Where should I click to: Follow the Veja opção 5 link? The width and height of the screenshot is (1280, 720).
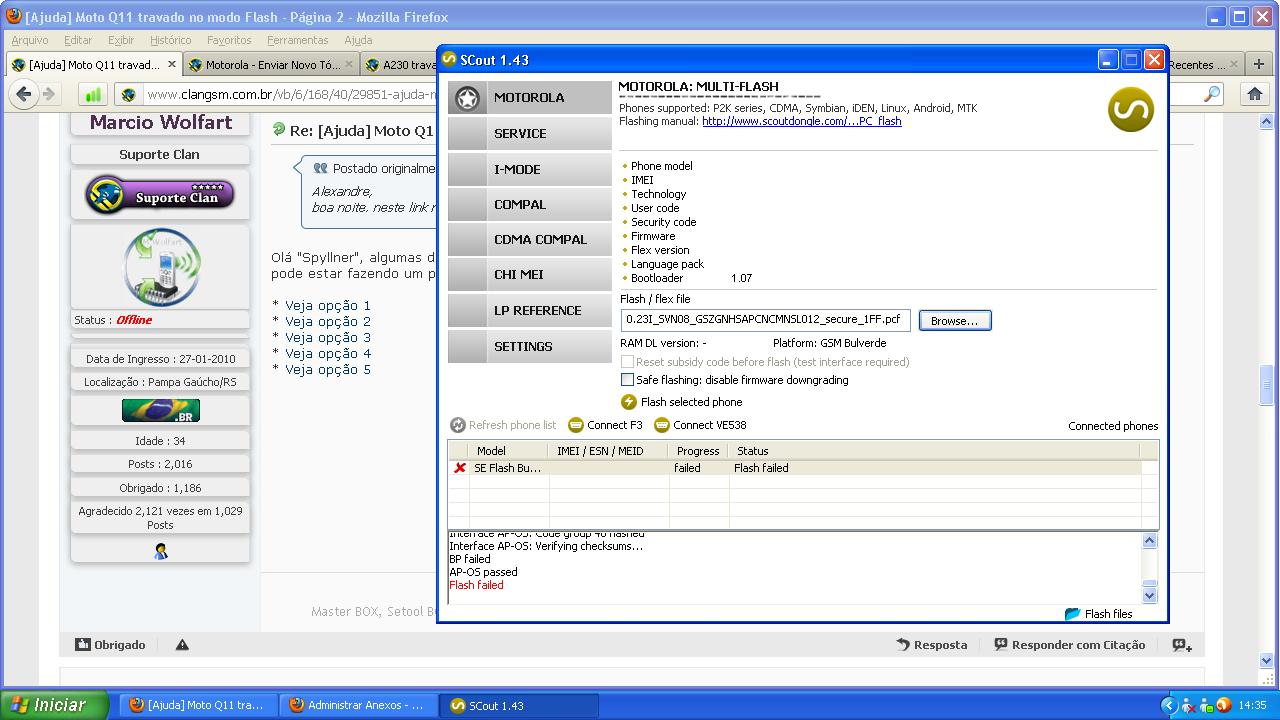[328, 370]
